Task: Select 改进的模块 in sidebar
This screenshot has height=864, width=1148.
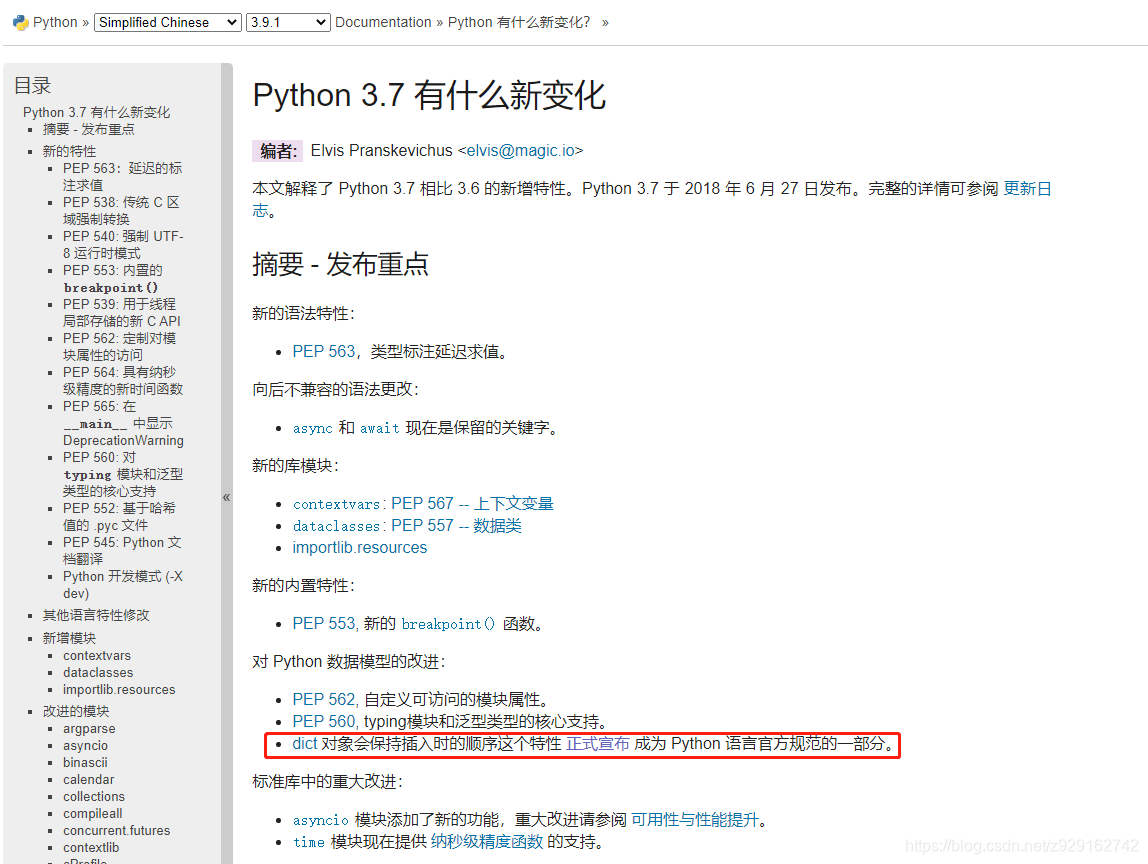Action: tap(76, 711)
